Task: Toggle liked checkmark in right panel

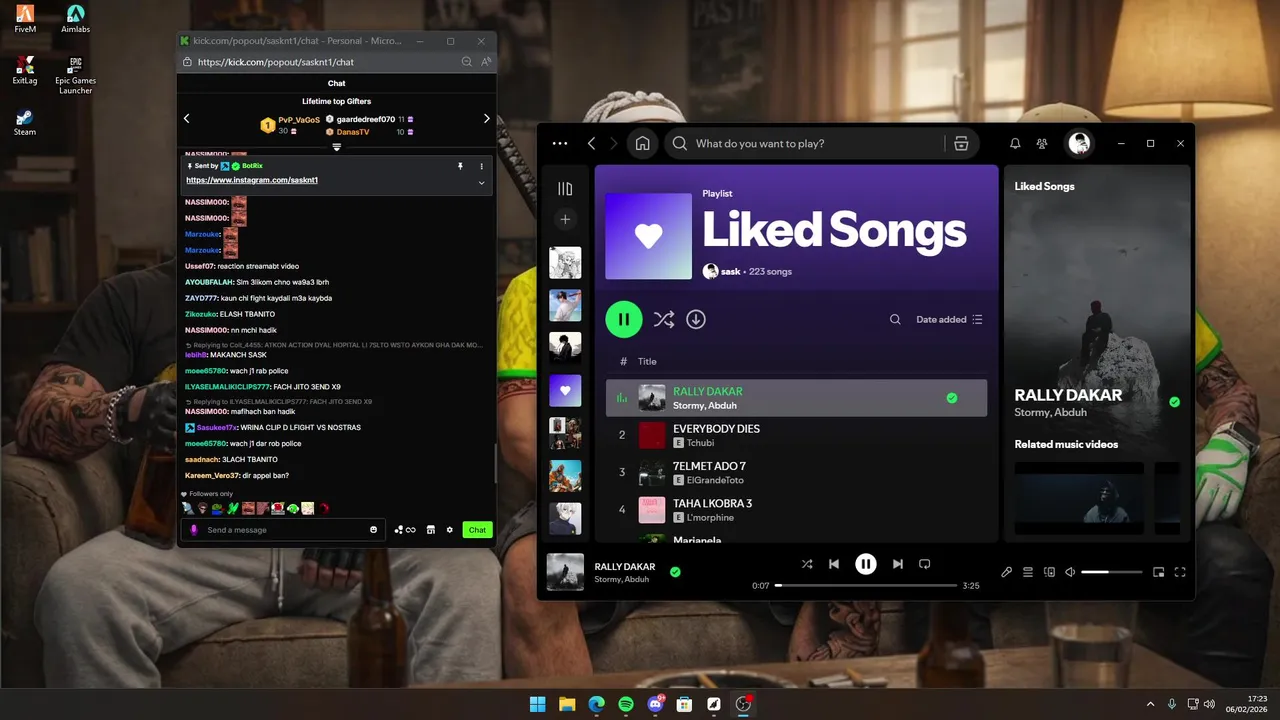Action: tap(1174, 402)
